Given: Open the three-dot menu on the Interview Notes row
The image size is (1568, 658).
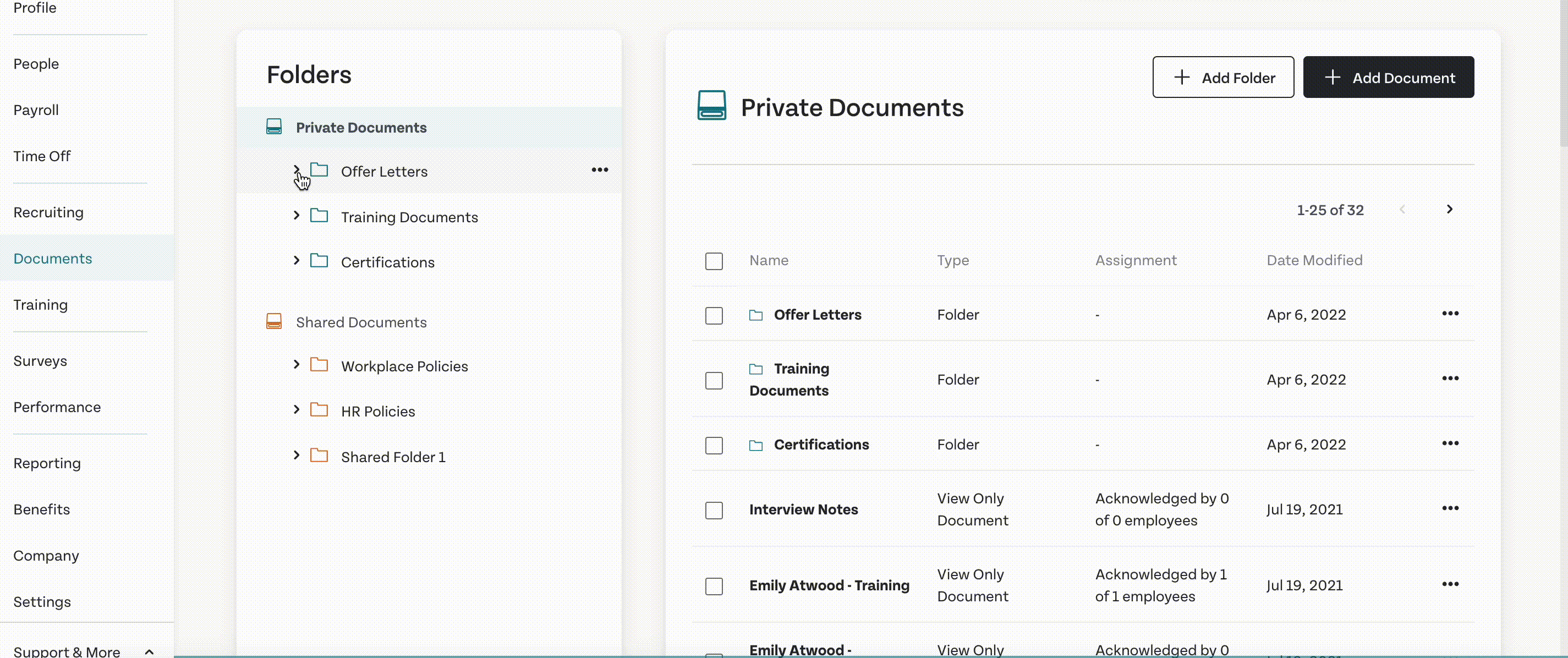Looking at the screenshot, I should click(1450, 508).
